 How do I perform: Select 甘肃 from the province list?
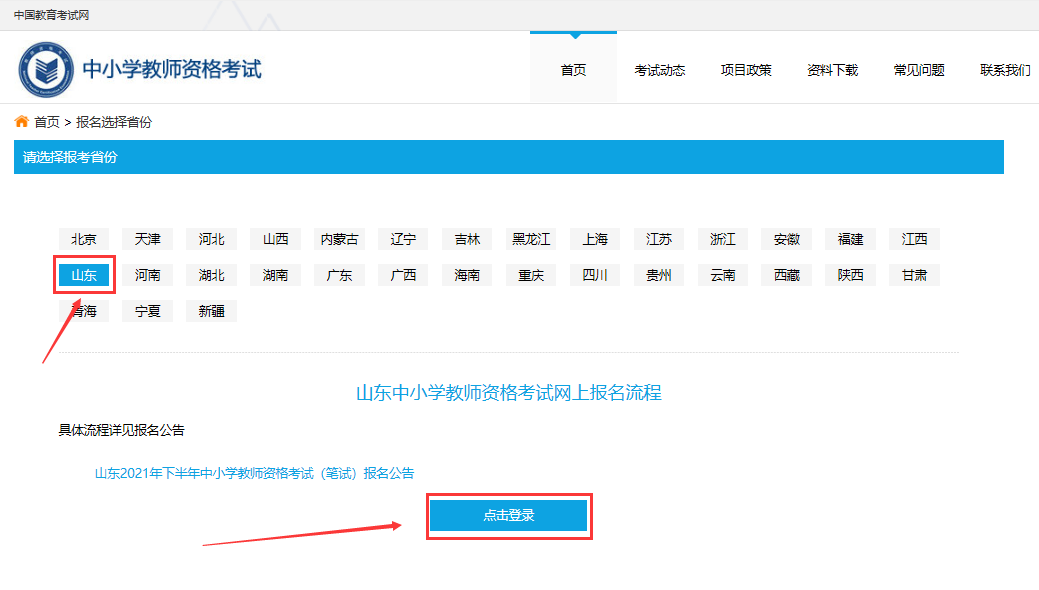coord(914,275)
